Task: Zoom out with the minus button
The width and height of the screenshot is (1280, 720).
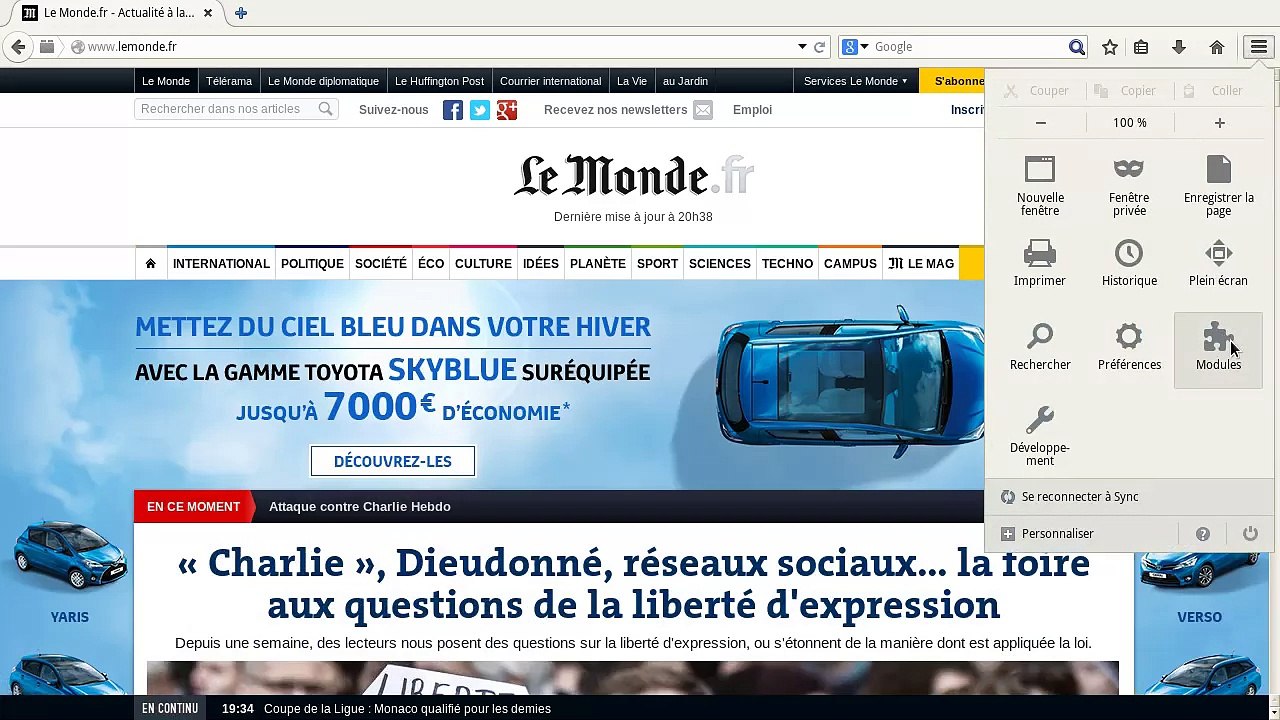Action: (1041, 123)
